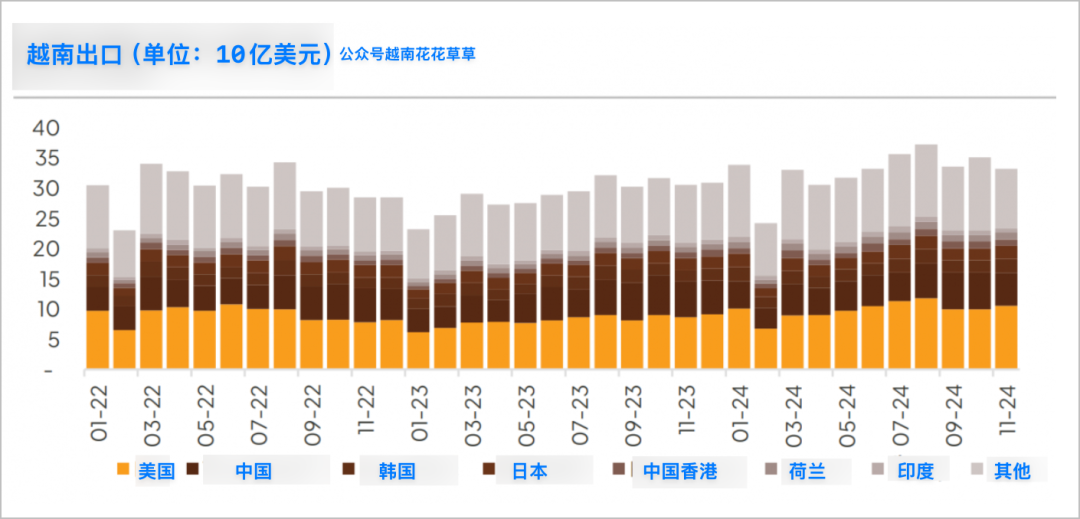Click the x-axis label 03-23
Screen dimensions: 1080x519
coord(472,416)
